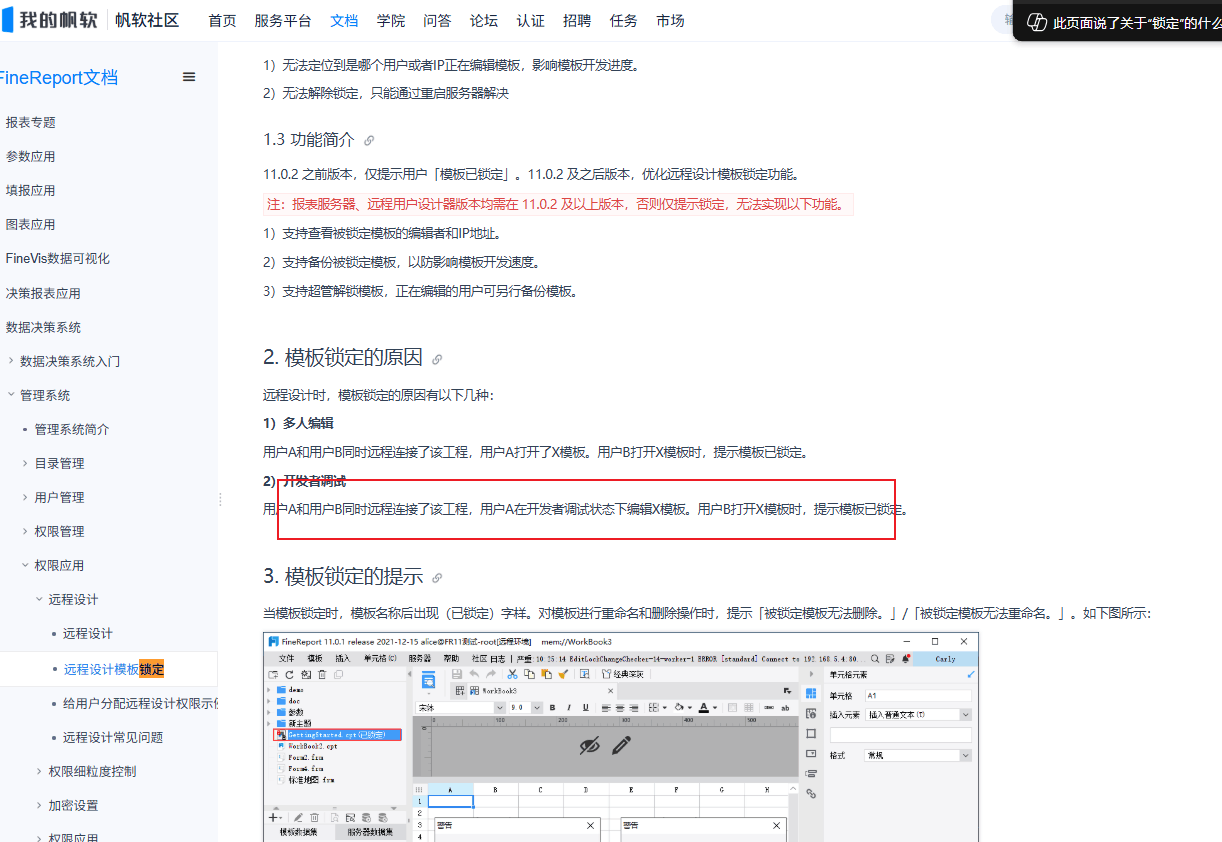Screen dimensions: 1222x842
Task: Select the 文档 tab in top navigation
Action: [x=344, y=20]
